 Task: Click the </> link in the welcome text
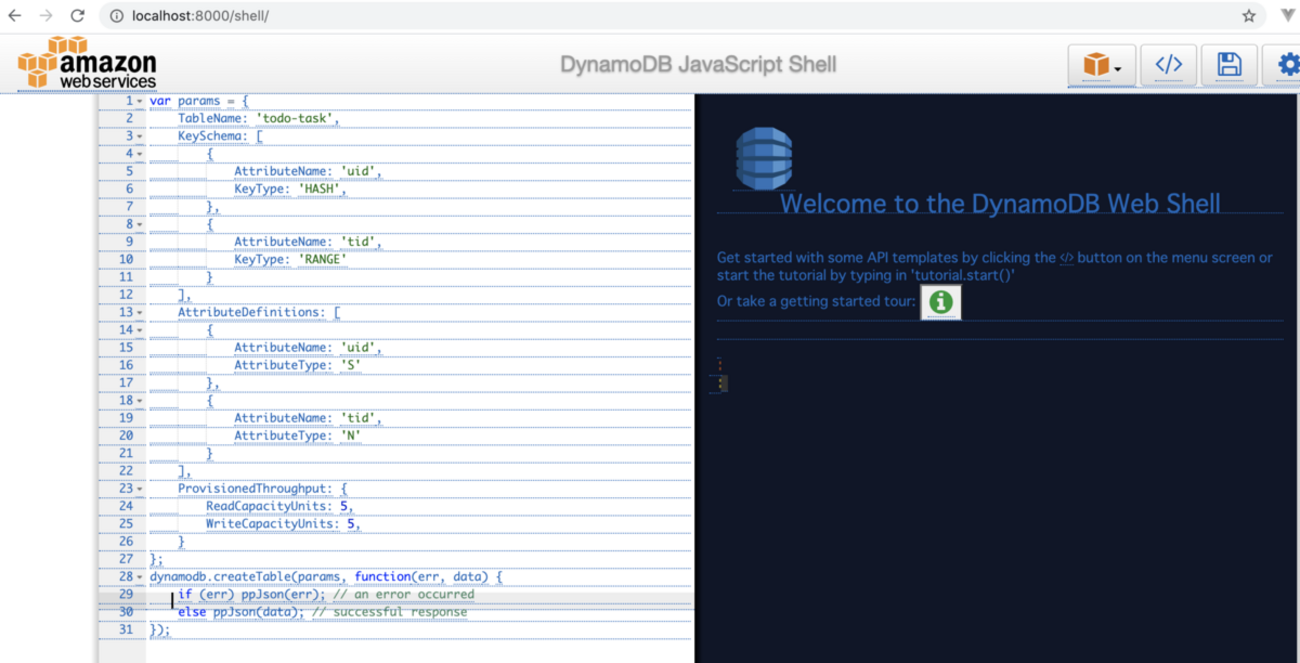click(1066, 258)
